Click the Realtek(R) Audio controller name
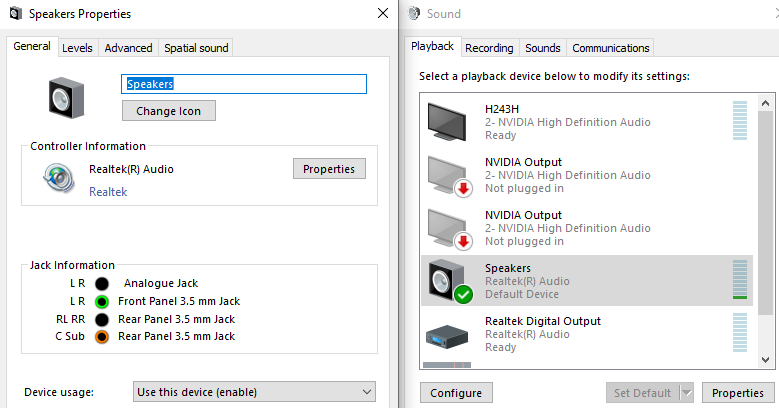 point(131,169)
